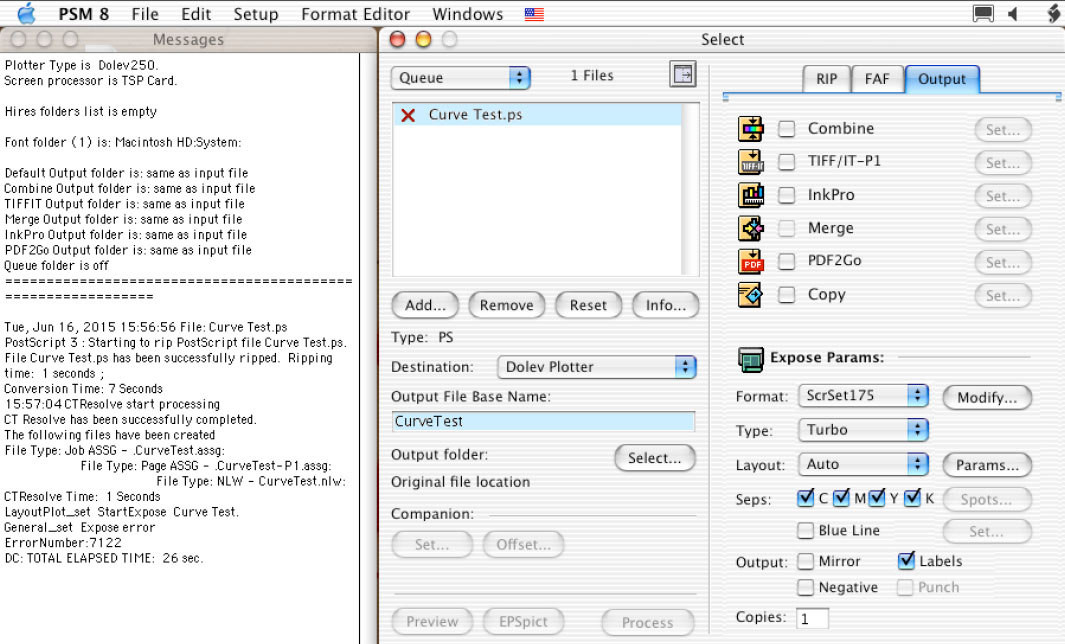Enable the Blue Line checkbox
Screen dimensions: 1065x644
tap(806, 530)
